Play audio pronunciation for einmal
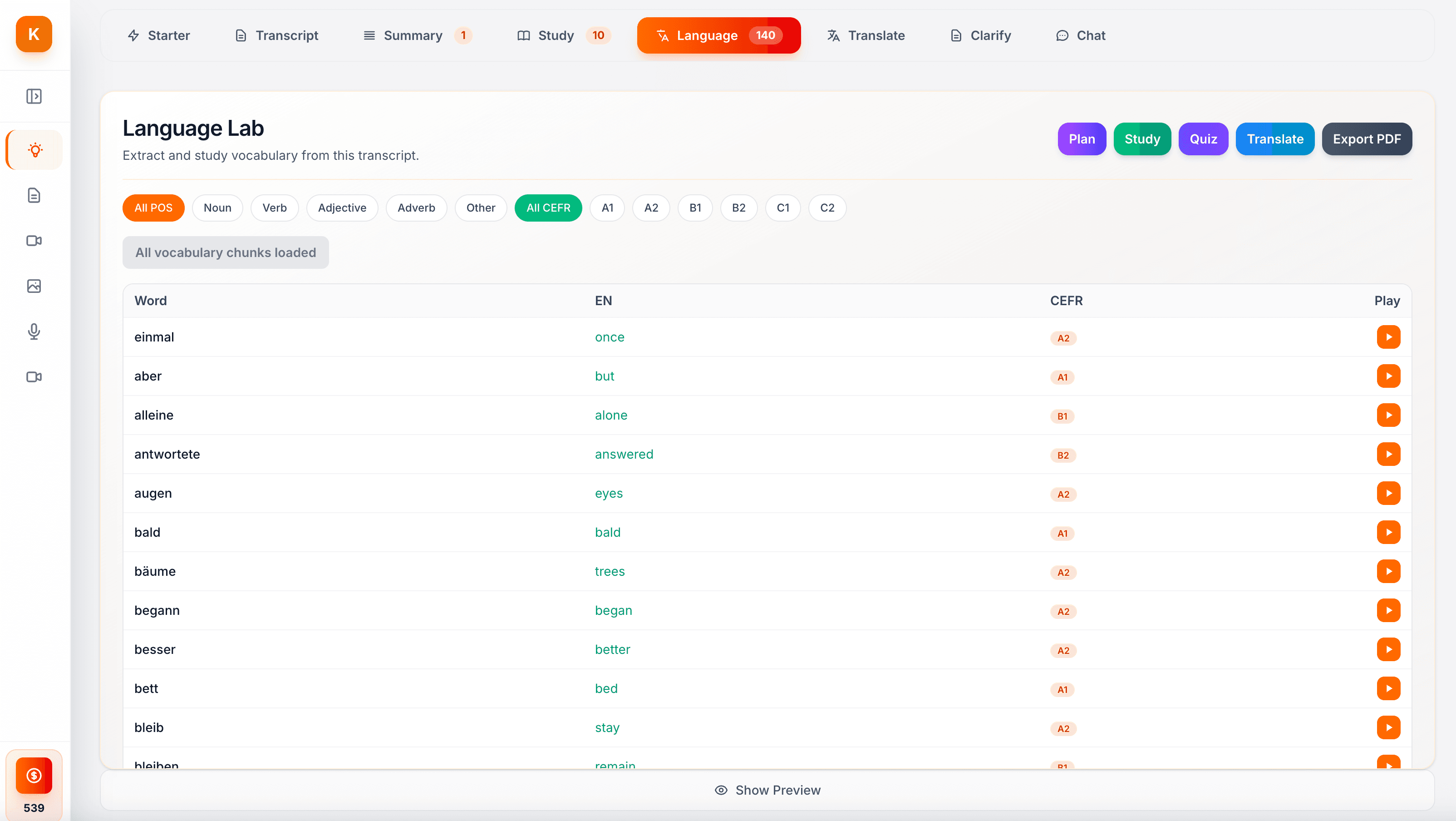 [x=1389, y=336]
